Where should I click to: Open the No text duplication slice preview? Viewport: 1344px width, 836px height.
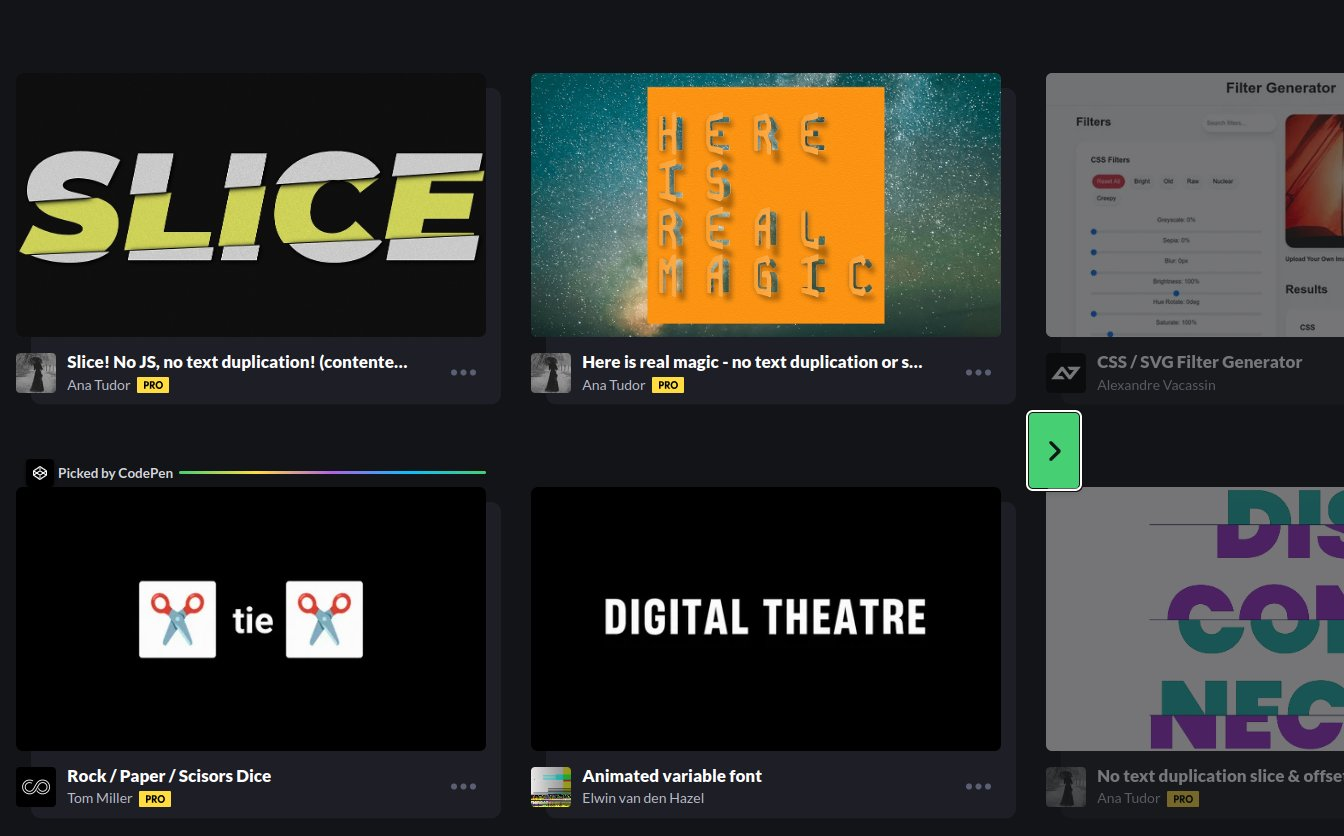point(1195,619)
